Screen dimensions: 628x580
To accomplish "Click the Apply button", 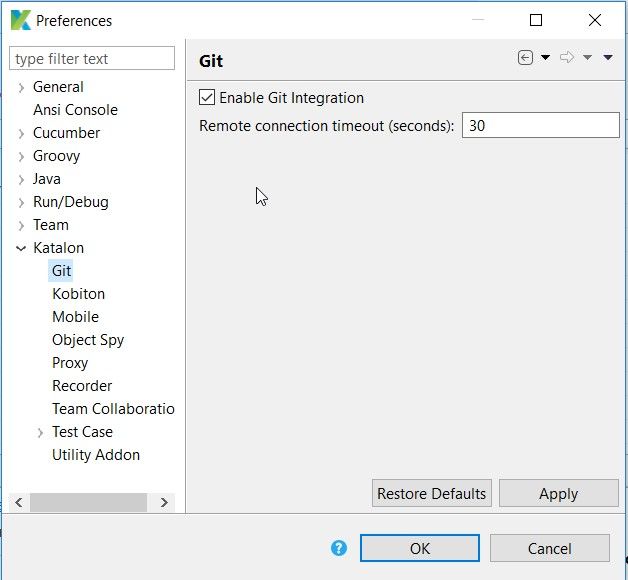I will (x=558, y=493).
